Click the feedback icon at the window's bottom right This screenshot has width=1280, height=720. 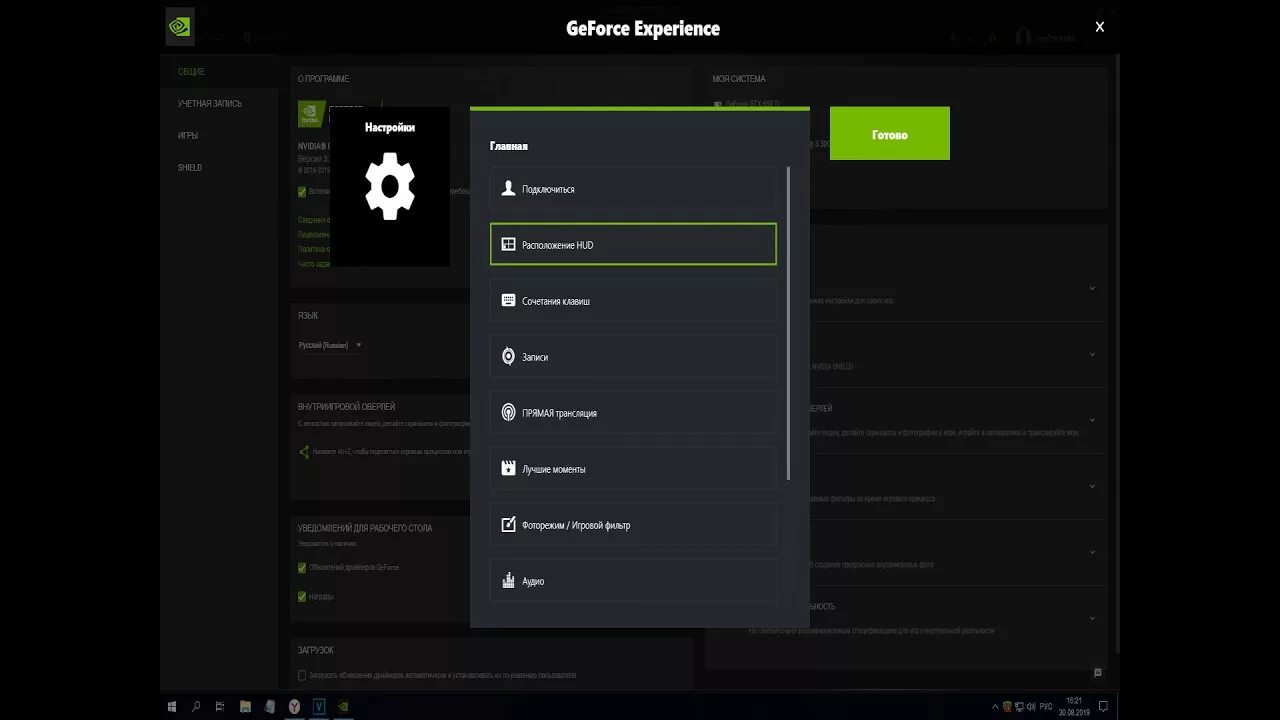1098,672
